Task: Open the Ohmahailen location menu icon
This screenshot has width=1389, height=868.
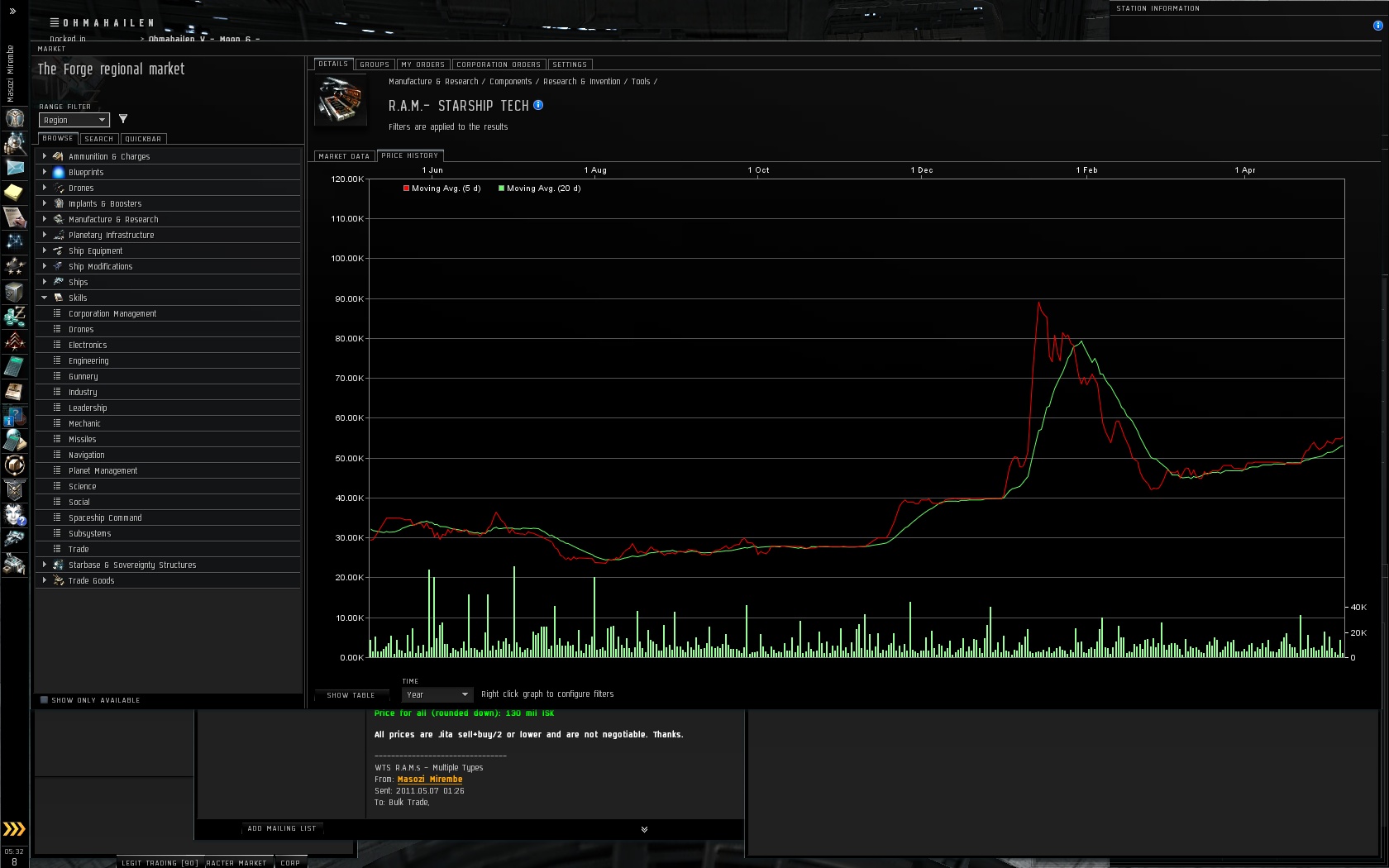Action: [x=55, y=22]
